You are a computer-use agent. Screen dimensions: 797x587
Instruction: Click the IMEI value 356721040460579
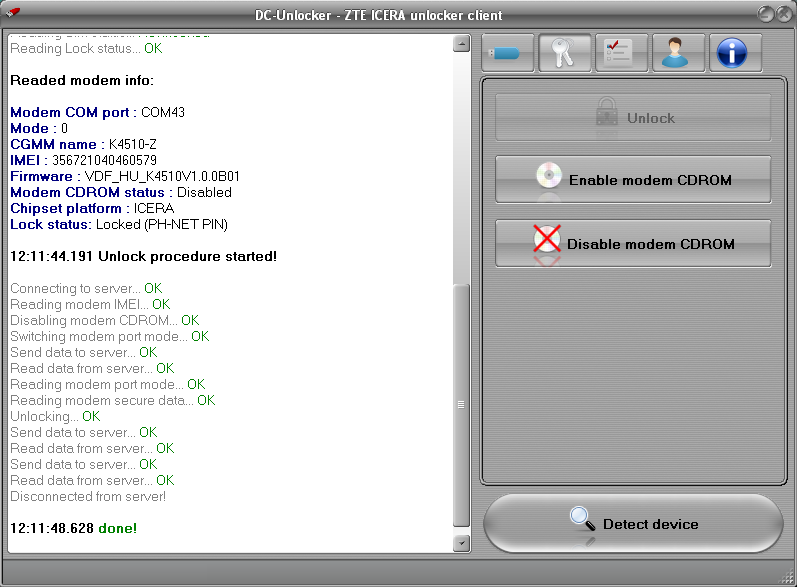click(104, 161)
